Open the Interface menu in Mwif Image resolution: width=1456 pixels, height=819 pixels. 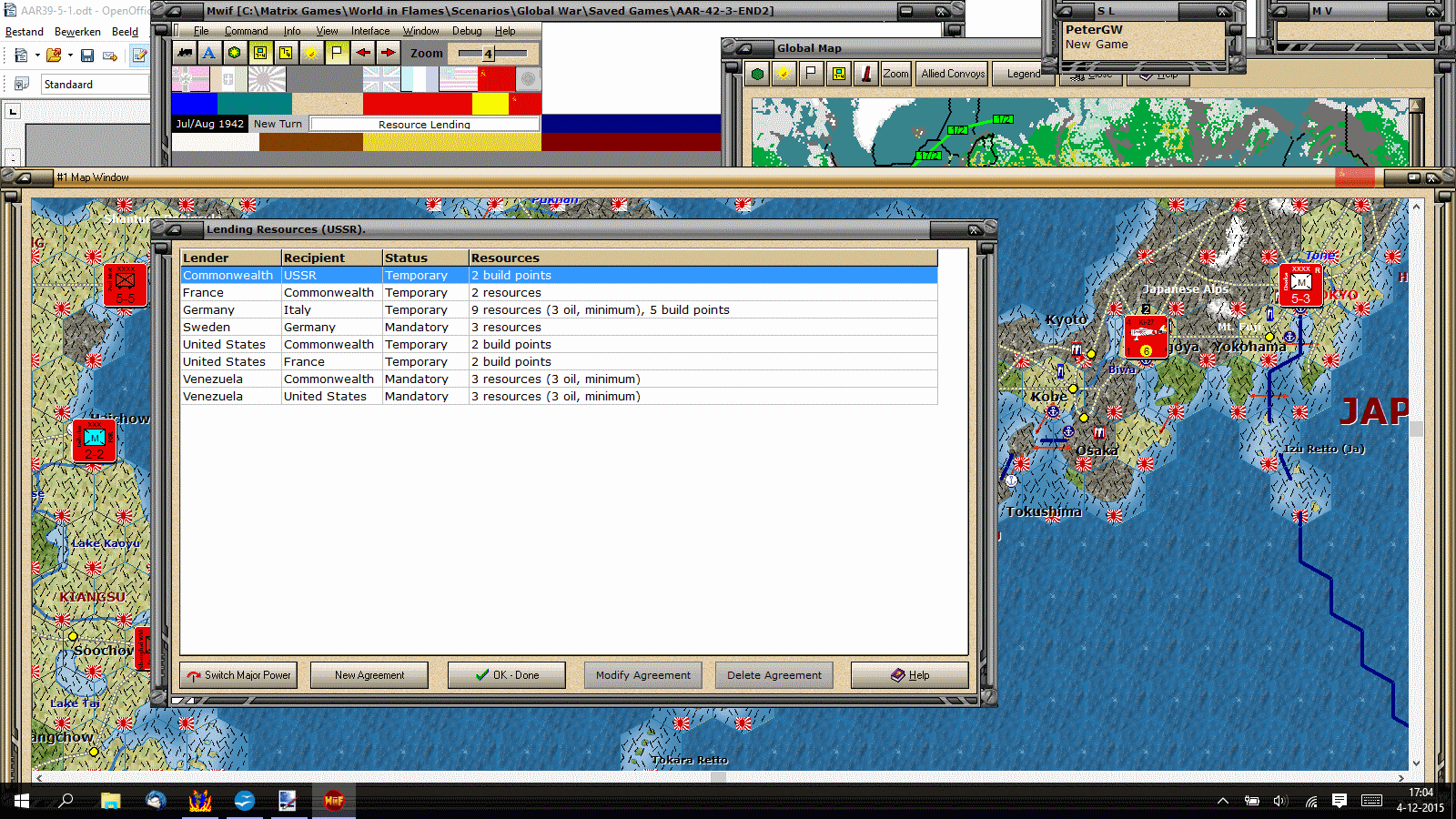point(370,31)
